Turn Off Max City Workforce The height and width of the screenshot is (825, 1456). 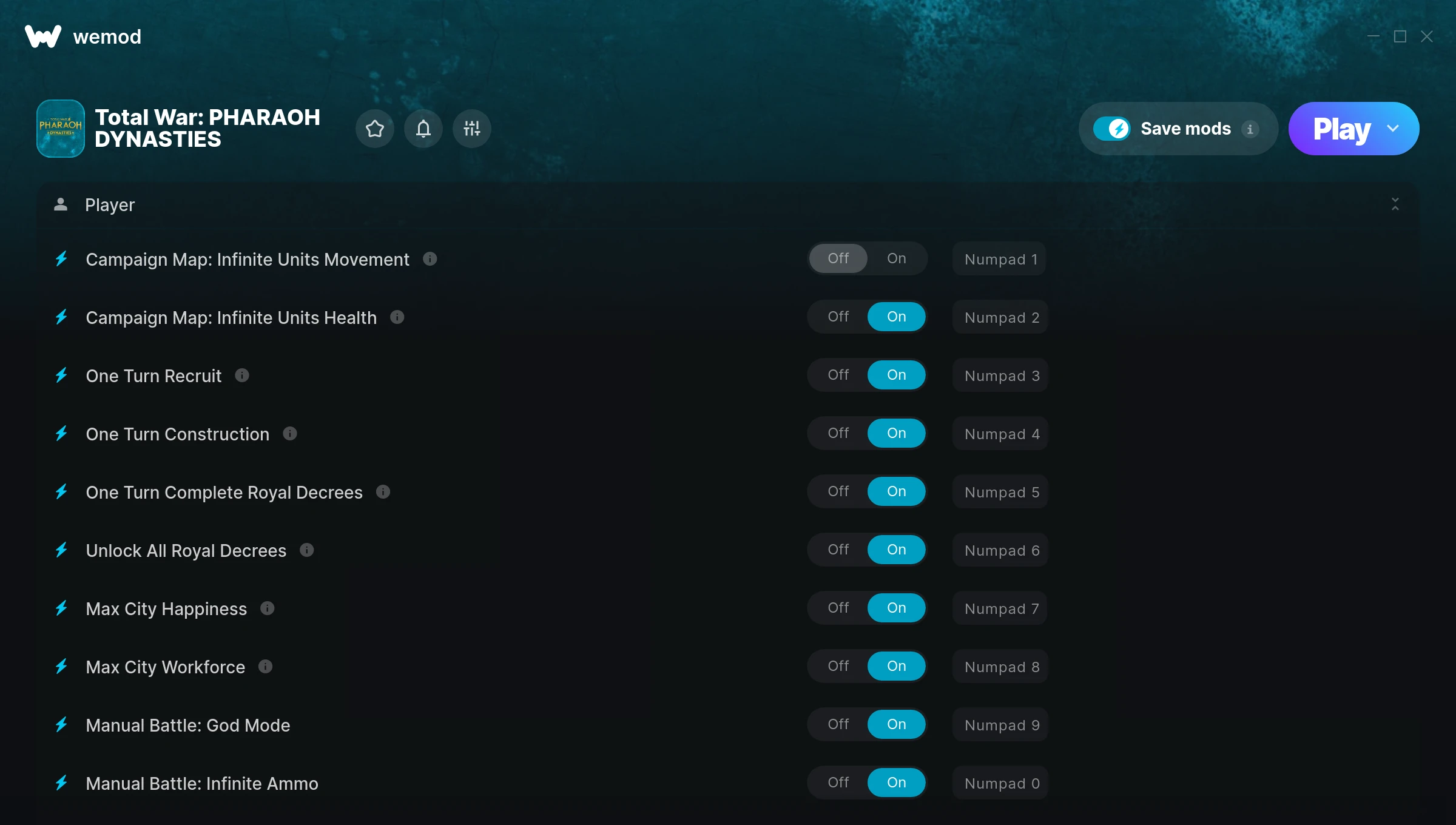pyautogui.click(x=838, y=666)
